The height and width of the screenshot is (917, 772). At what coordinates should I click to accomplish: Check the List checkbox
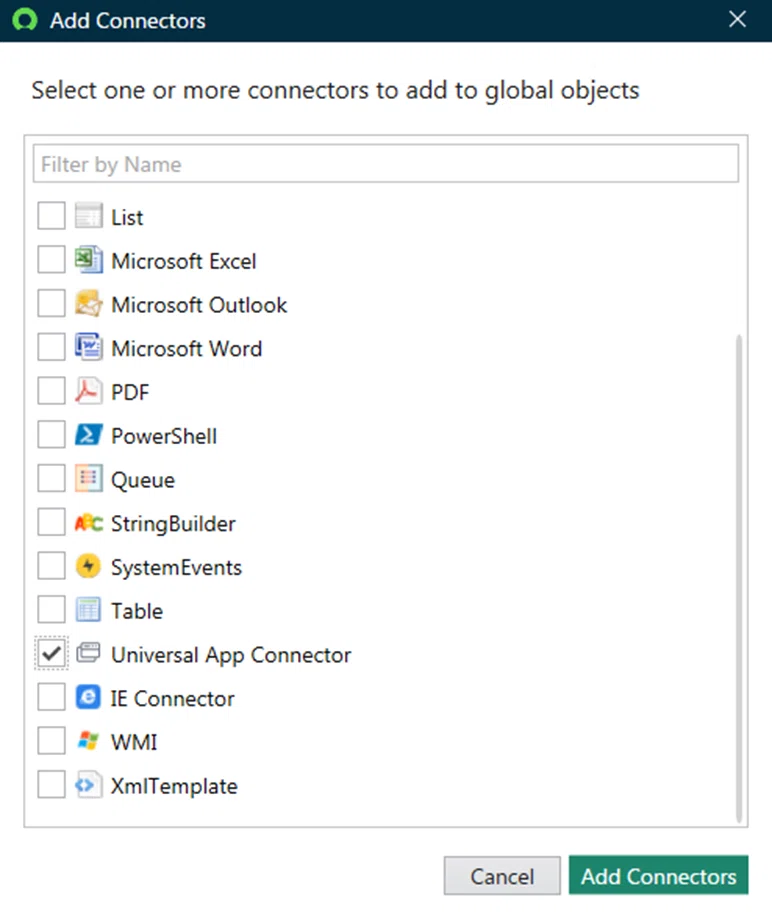point(51,216)
